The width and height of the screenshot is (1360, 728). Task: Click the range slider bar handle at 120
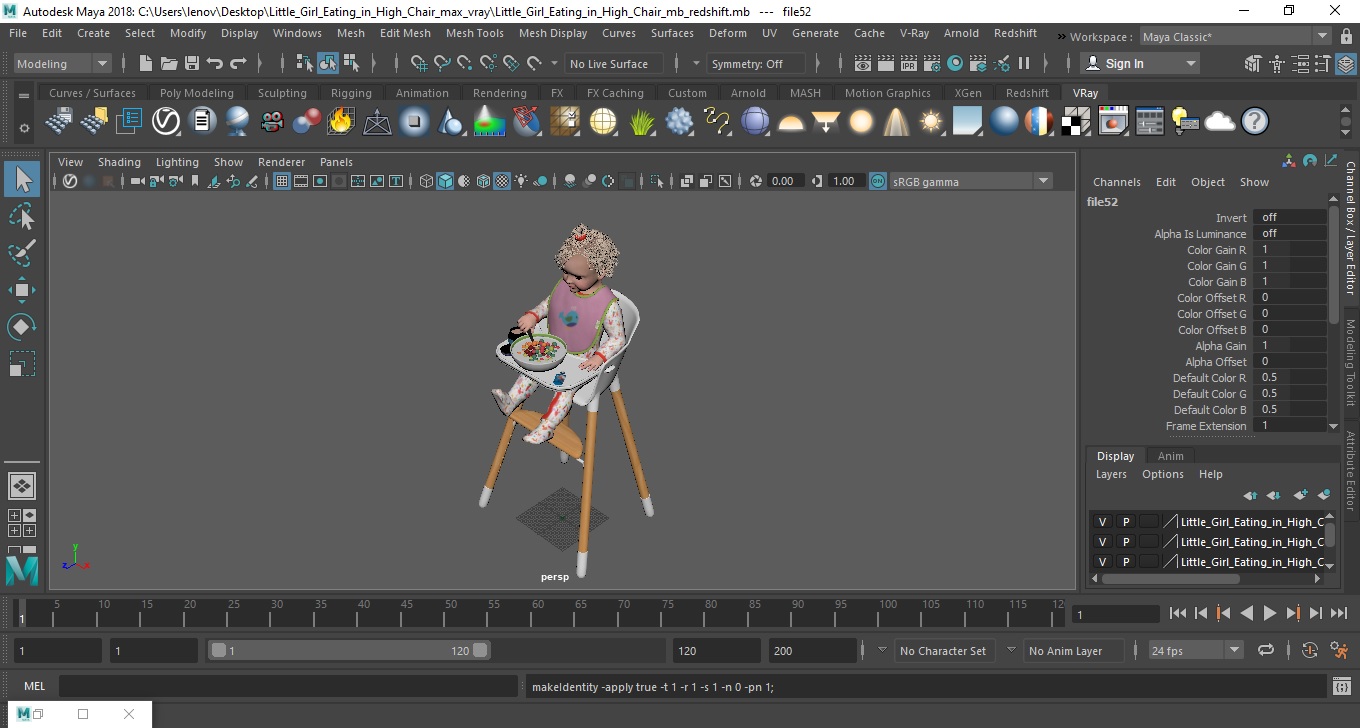(480, 650)
